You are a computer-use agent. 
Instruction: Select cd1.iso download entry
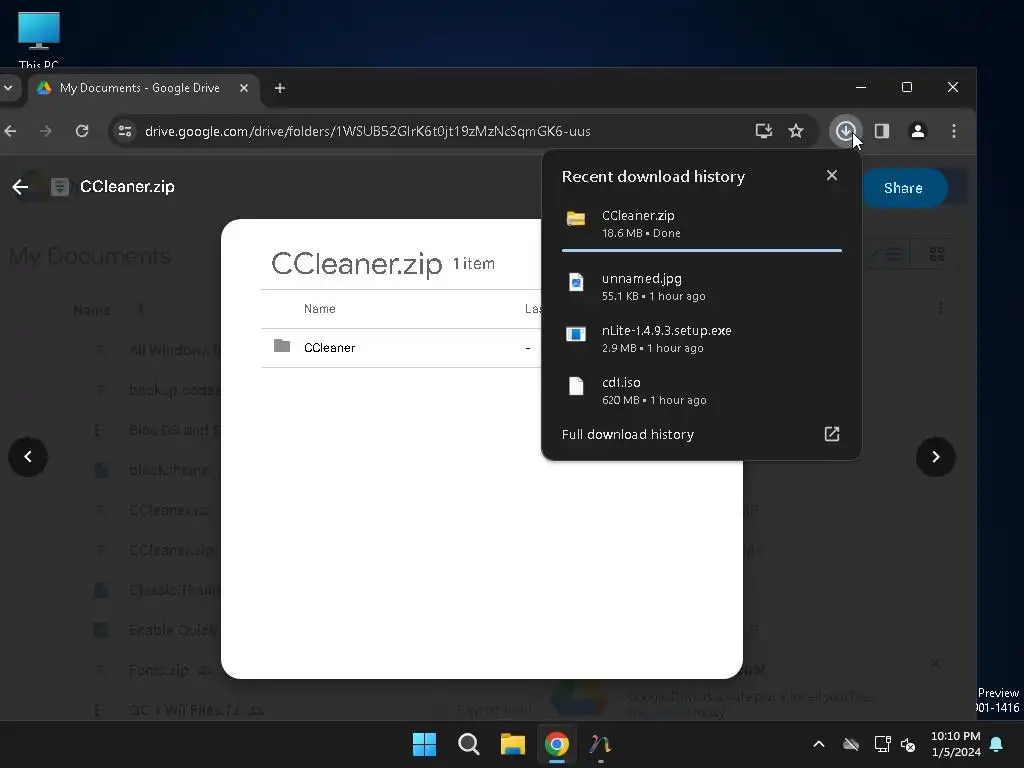point(701,391)
